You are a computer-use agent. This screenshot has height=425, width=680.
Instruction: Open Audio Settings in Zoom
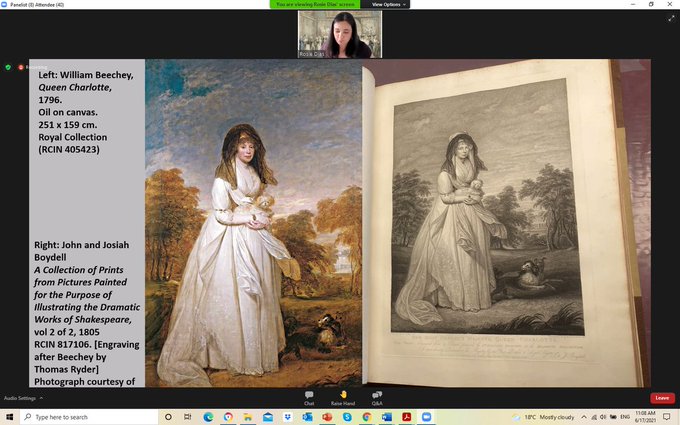pyautogui.click(x=20, y=398)
